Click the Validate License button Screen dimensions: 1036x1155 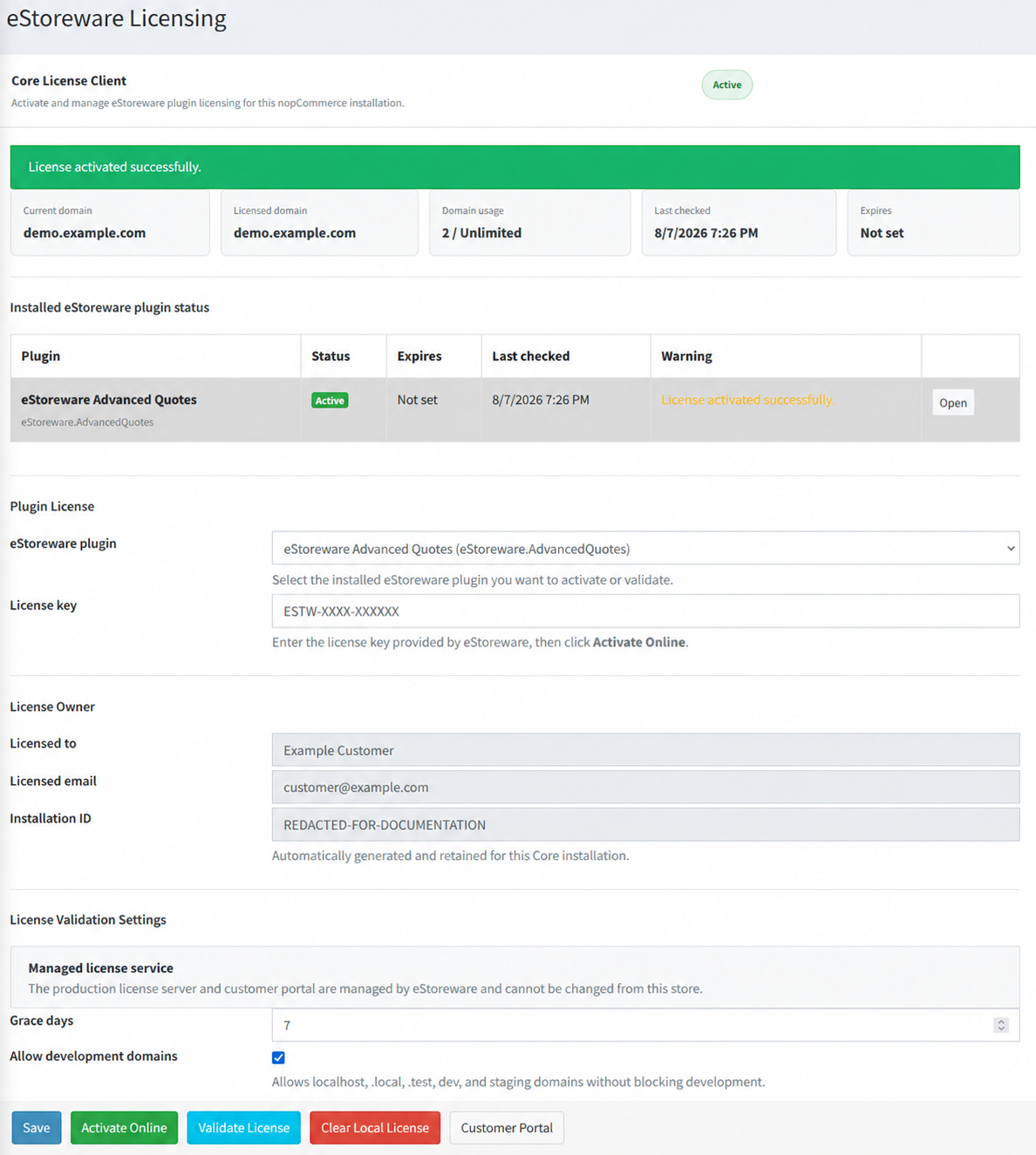pos(243,1127)
